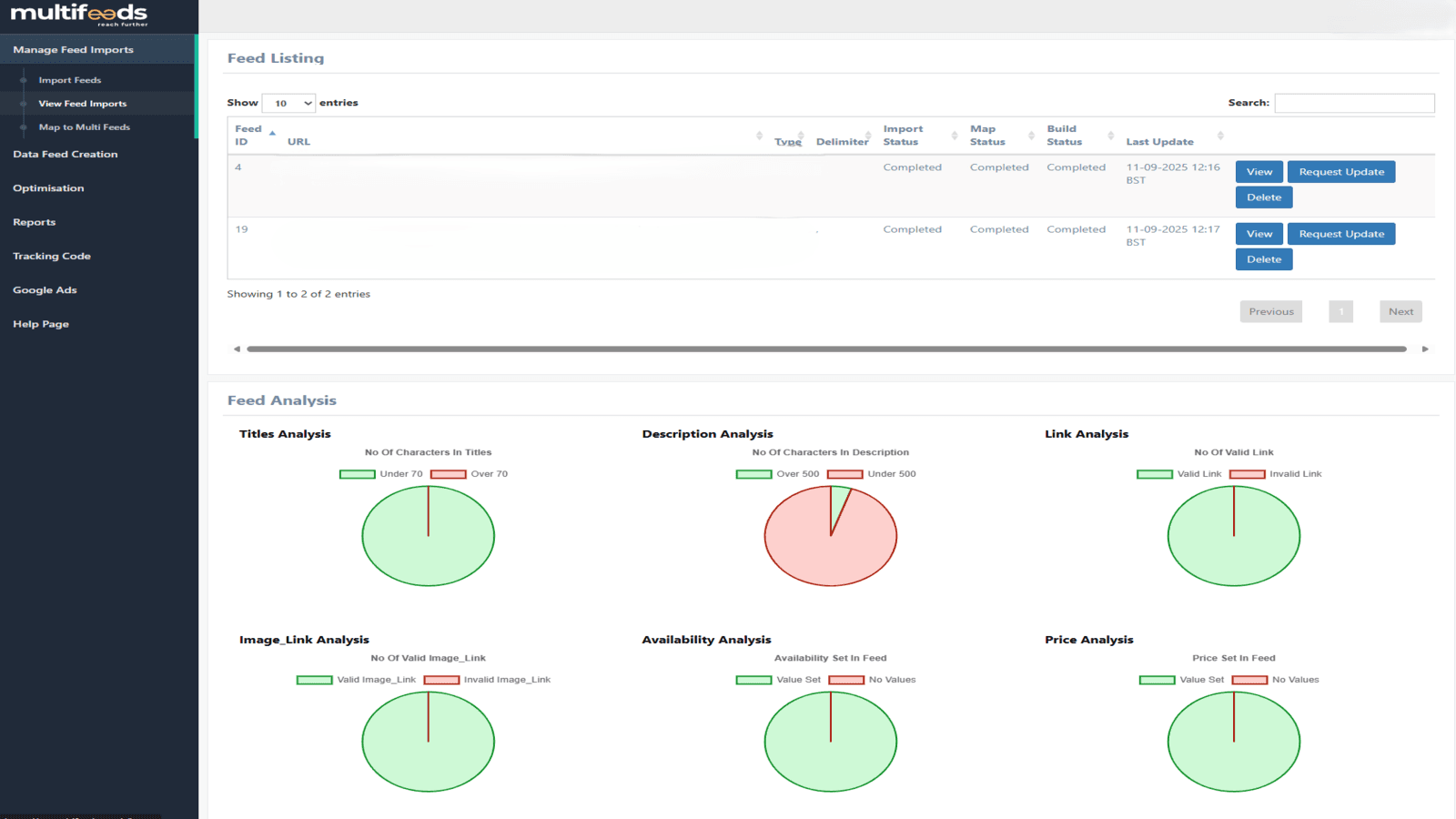Toggle Value Set legend in Price chart
The height and width of the screenshot is (819, 1456).
pyautogui.click(x=1182, y=680)
